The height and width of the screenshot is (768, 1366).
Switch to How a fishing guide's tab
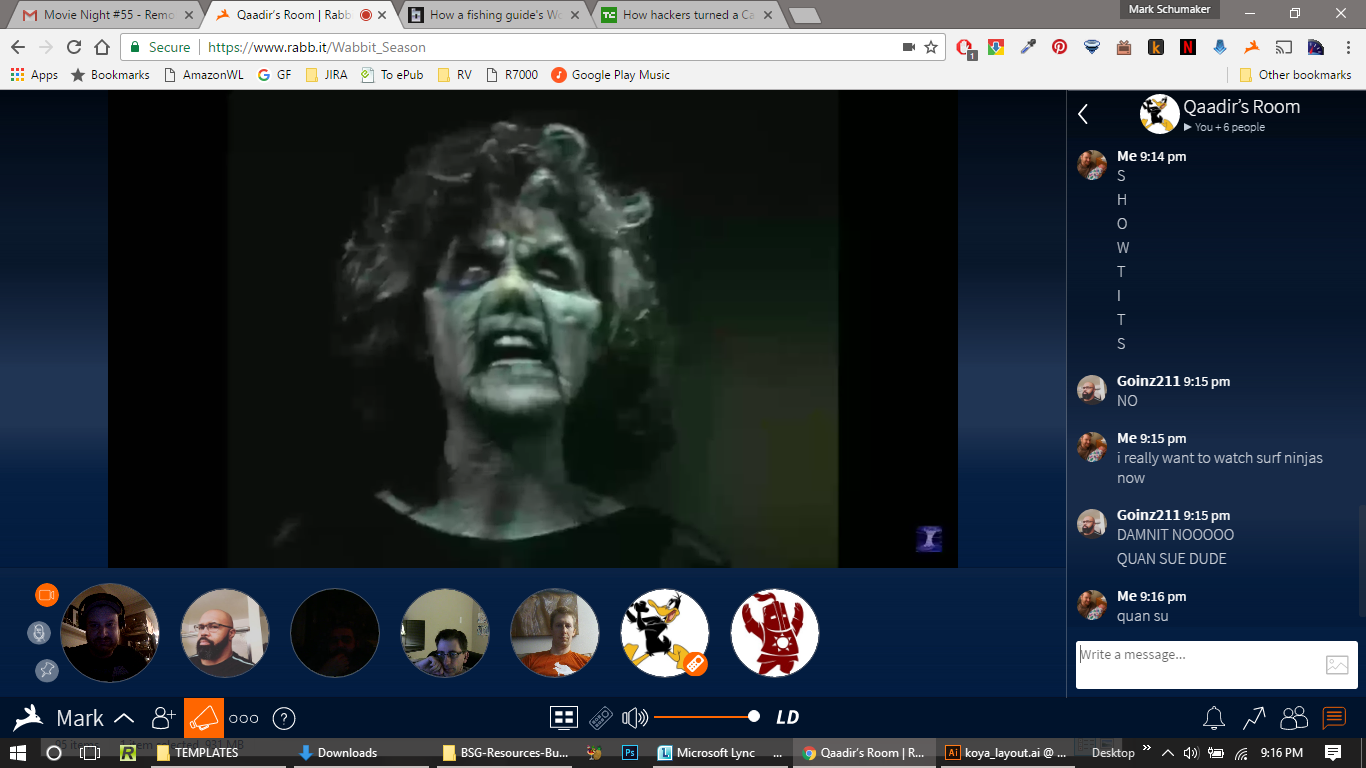click(495, 15)
